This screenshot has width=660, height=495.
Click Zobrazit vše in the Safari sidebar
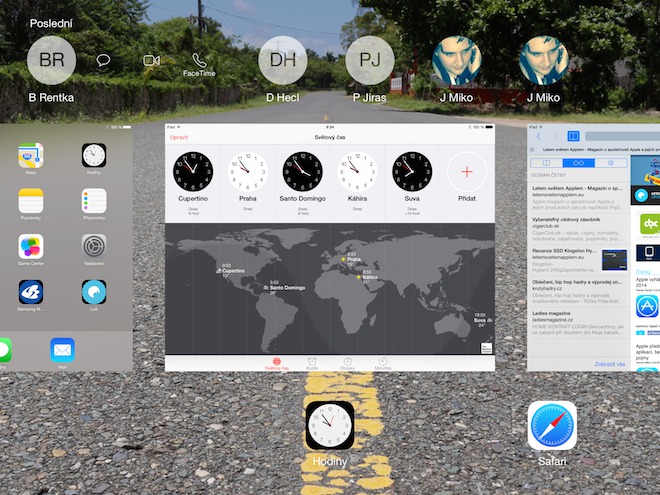(609, 364)
